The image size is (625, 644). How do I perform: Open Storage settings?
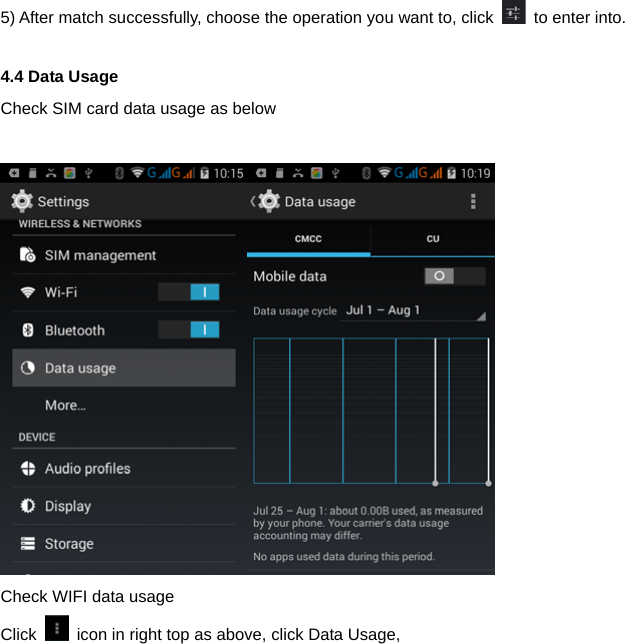[124, 544]
